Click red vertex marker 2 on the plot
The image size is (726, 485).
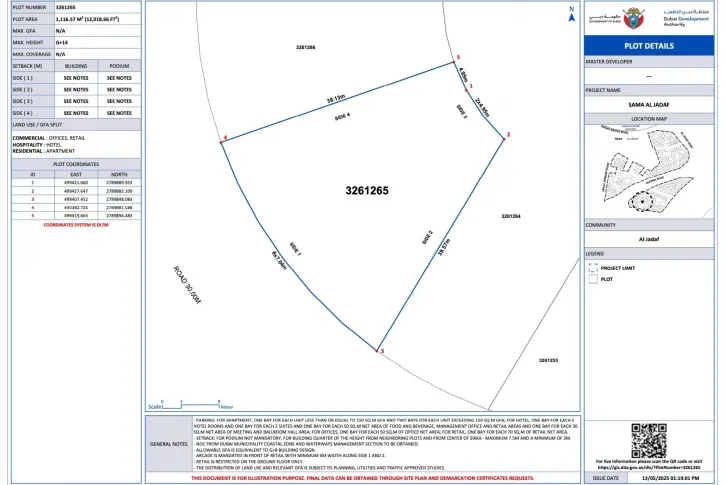[x=504, y=139]
